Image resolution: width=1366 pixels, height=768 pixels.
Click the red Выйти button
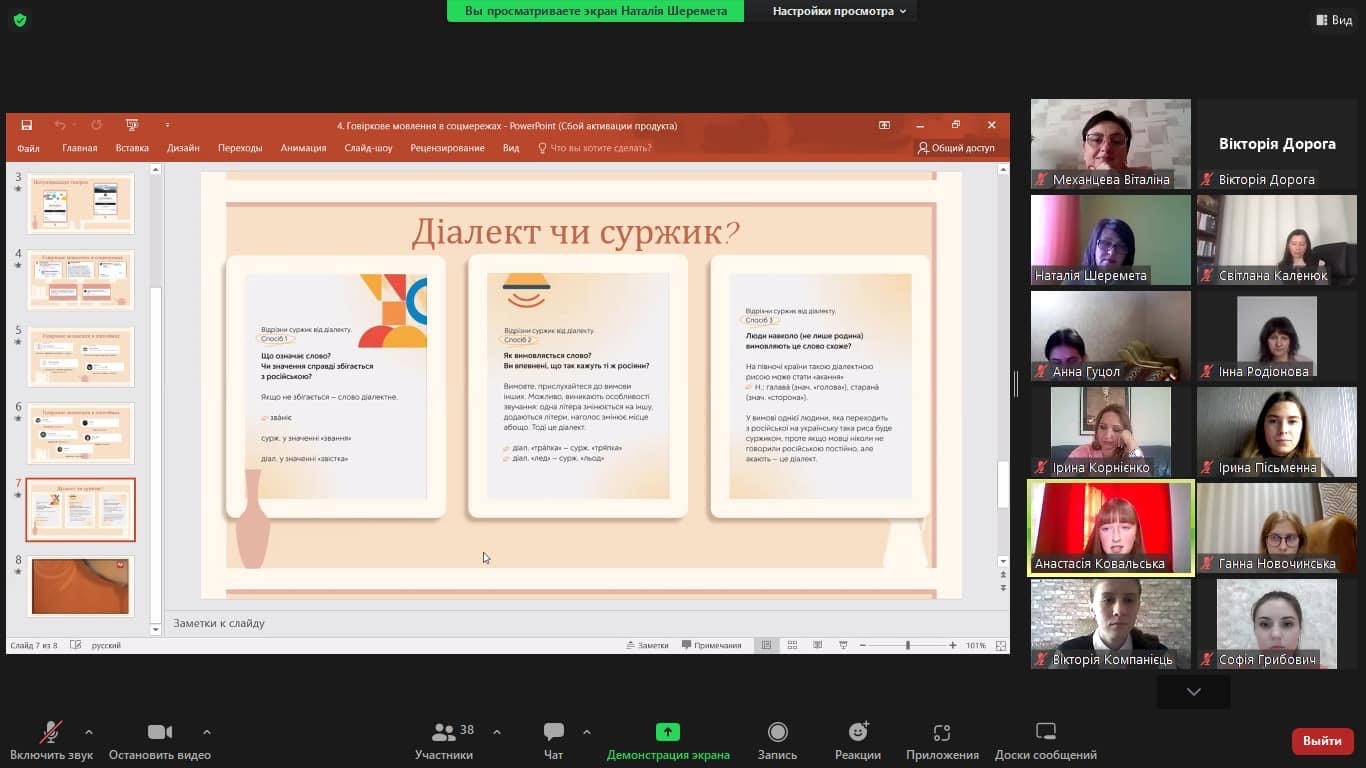1322,741
